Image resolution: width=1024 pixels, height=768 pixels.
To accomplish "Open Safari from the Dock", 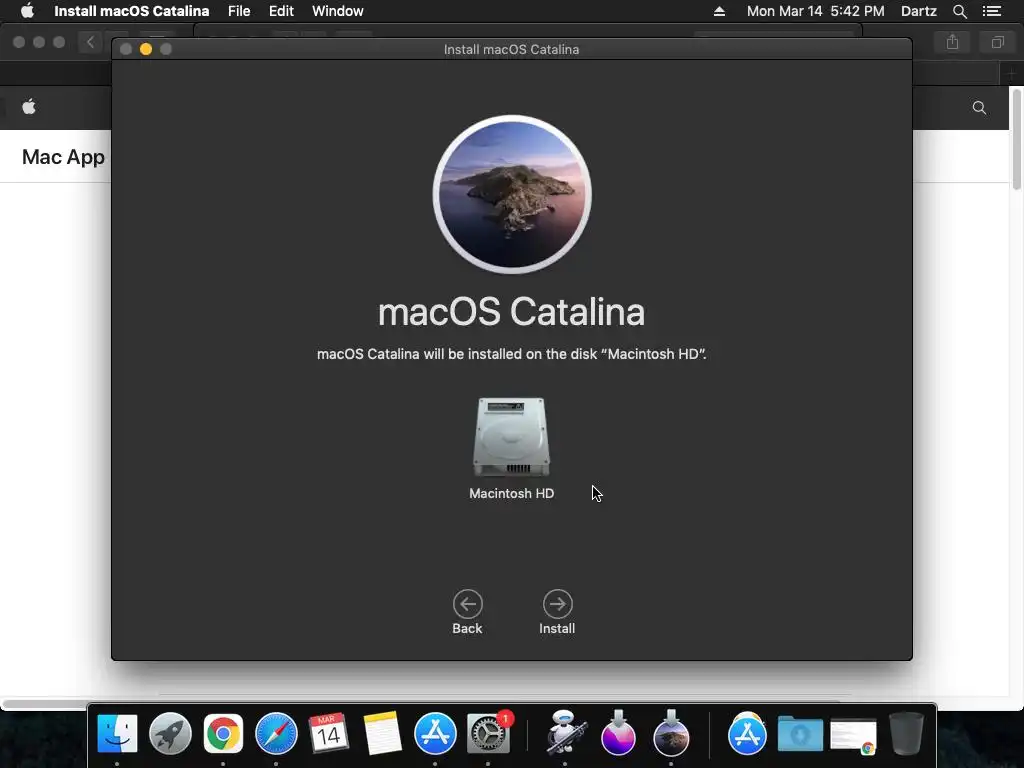I will click(x=276, y=733).
